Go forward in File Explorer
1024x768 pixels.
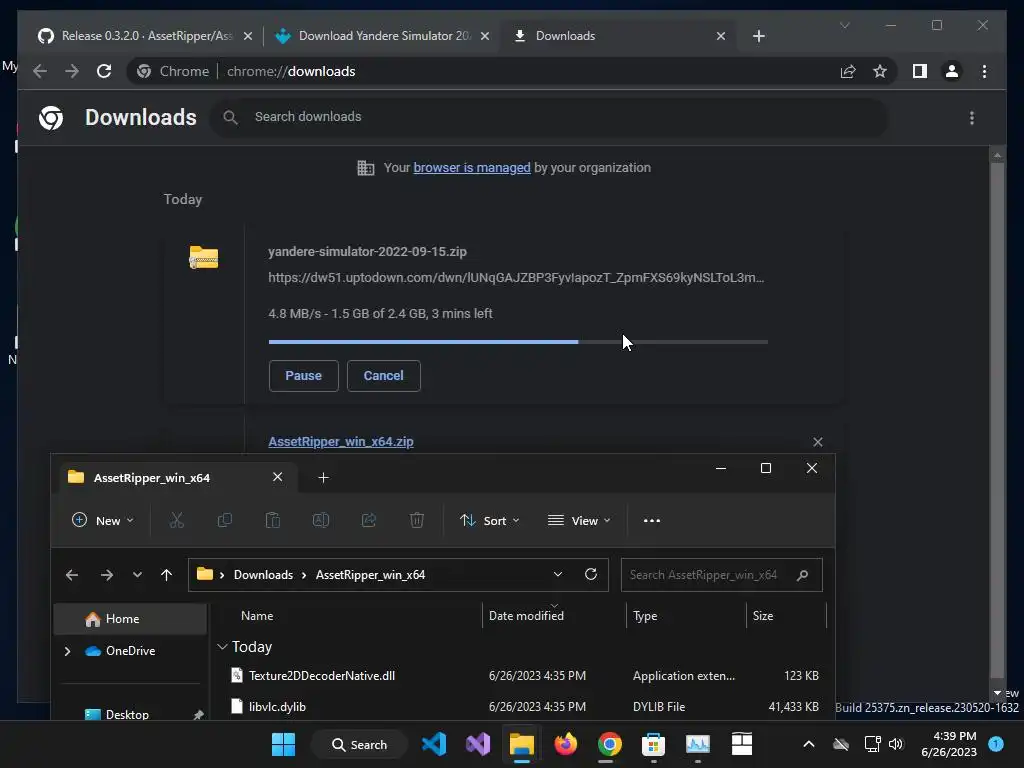[106, 575]
